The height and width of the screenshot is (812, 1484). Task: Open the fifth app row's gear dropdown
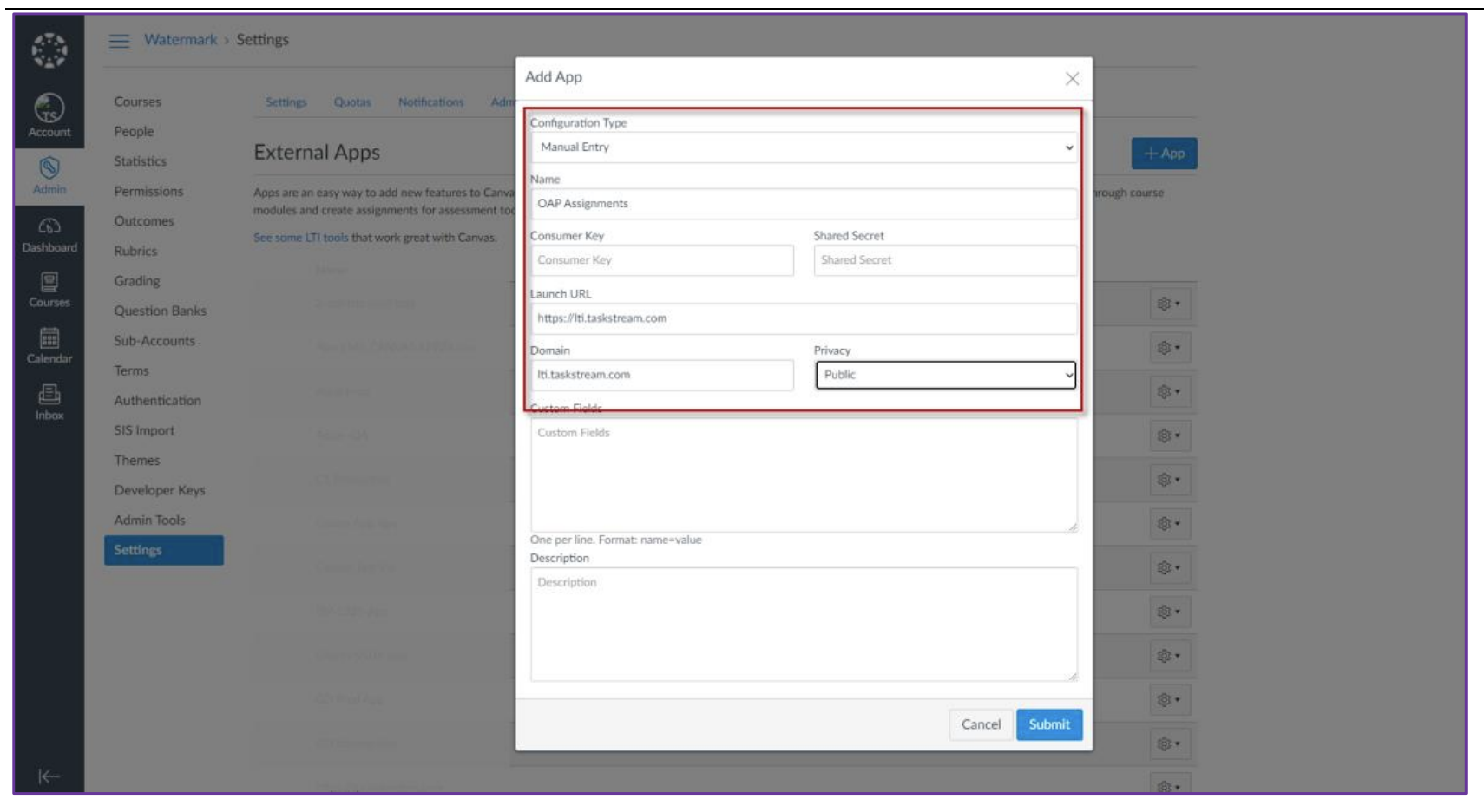pyautogui.click(x=1168, y=480)
